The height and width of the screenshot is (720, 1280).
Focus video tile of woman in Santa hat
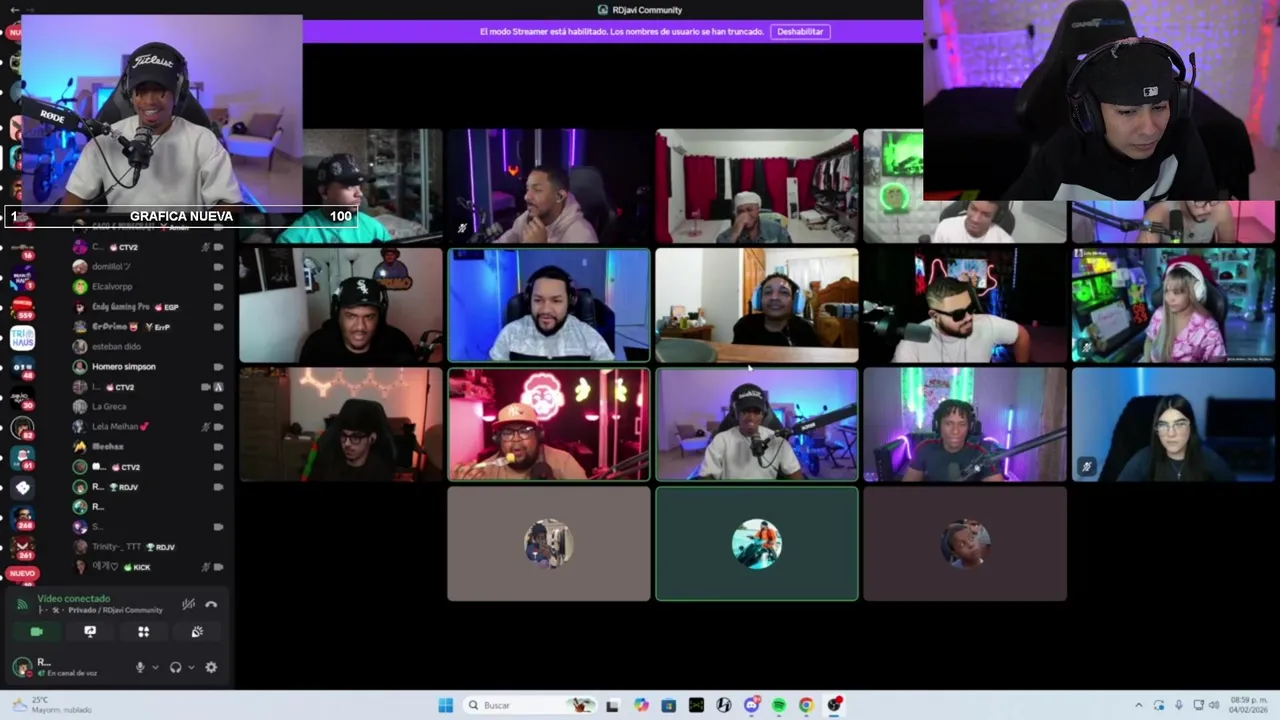1173,306
